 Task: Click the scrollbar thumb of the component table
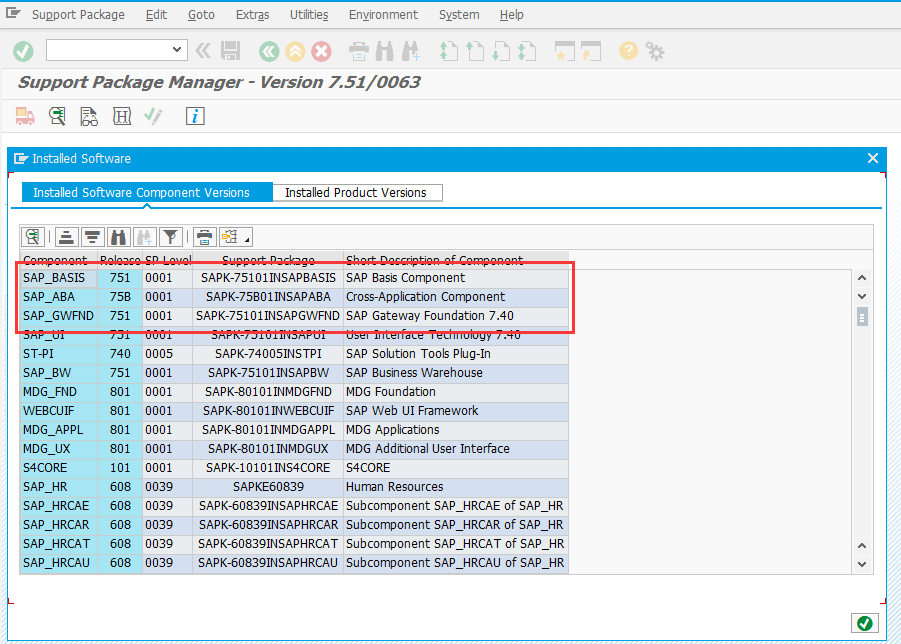862,317
